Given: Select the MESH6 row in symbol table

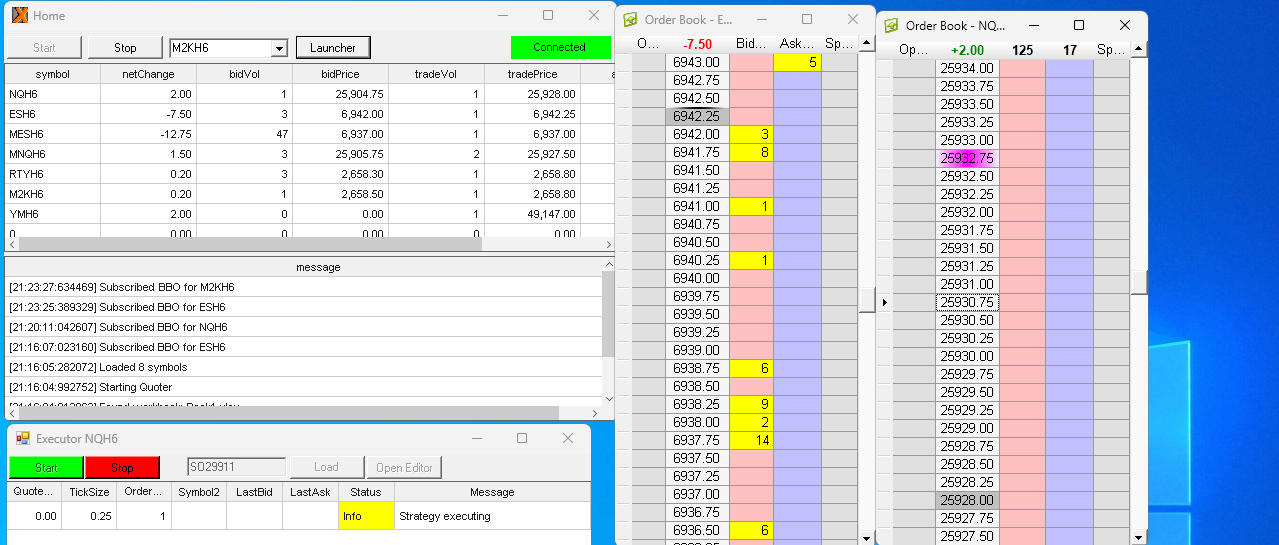Looking at the screenshot, I should pyautogui.click(x=52, y=134).
